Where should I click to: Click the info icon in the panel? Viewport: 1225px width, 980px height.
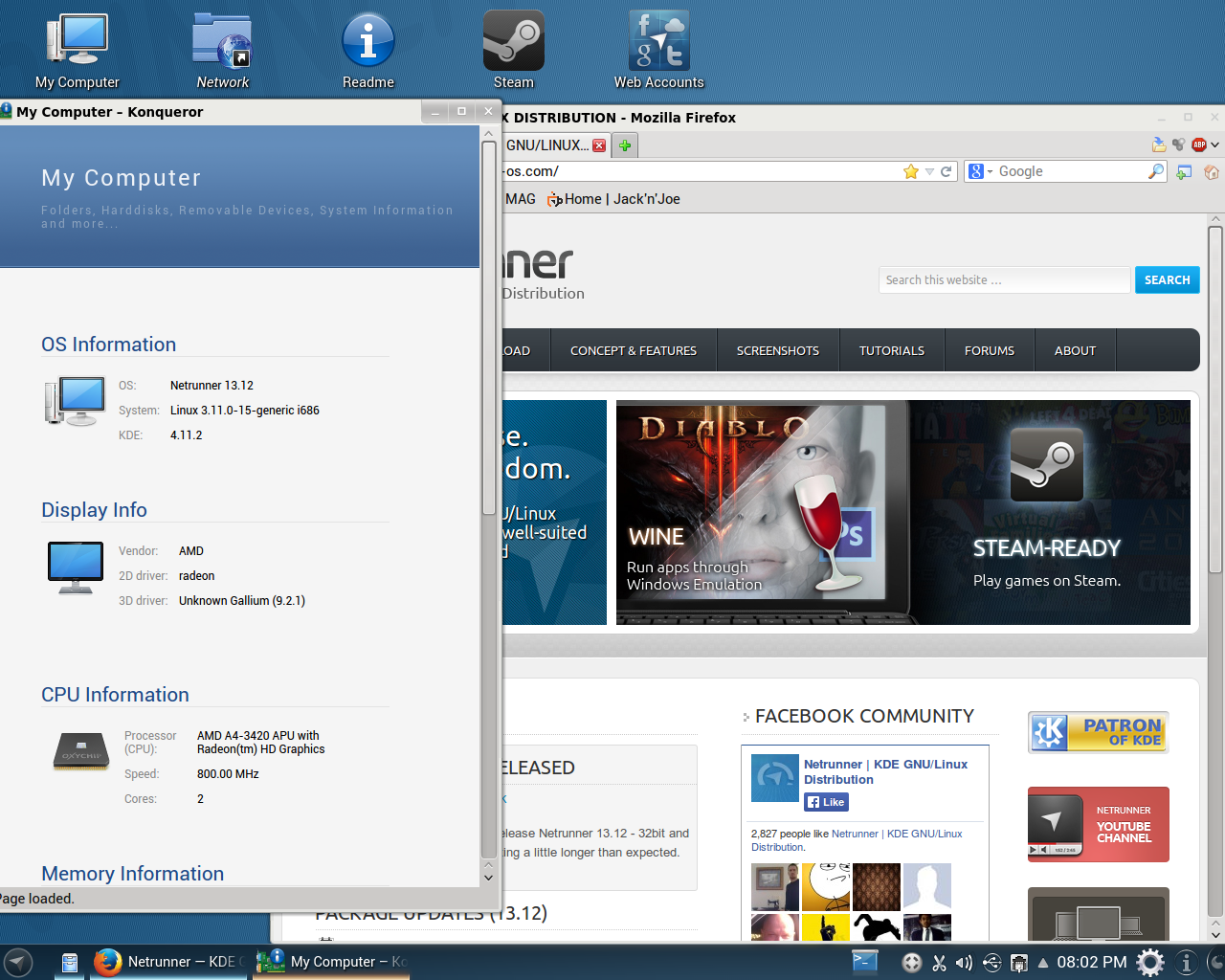tap(1186, 962)
